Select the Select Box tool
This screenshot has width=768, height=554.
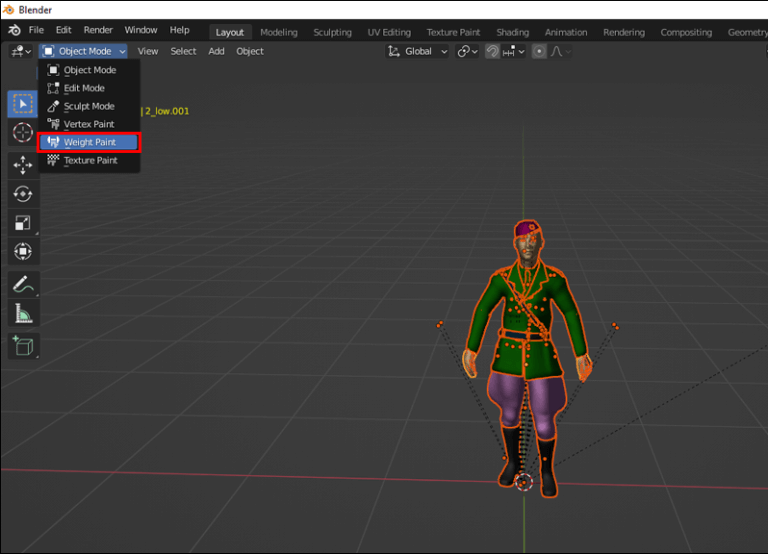23,104
